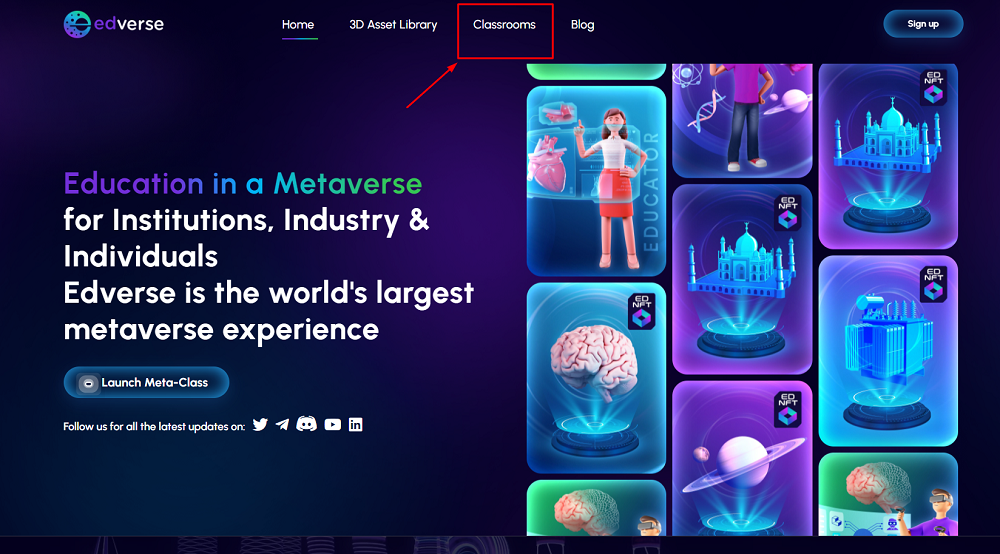The image size is (1000, 554).
Task: Open the Home menu item
Action: click(x=298, y=25)
